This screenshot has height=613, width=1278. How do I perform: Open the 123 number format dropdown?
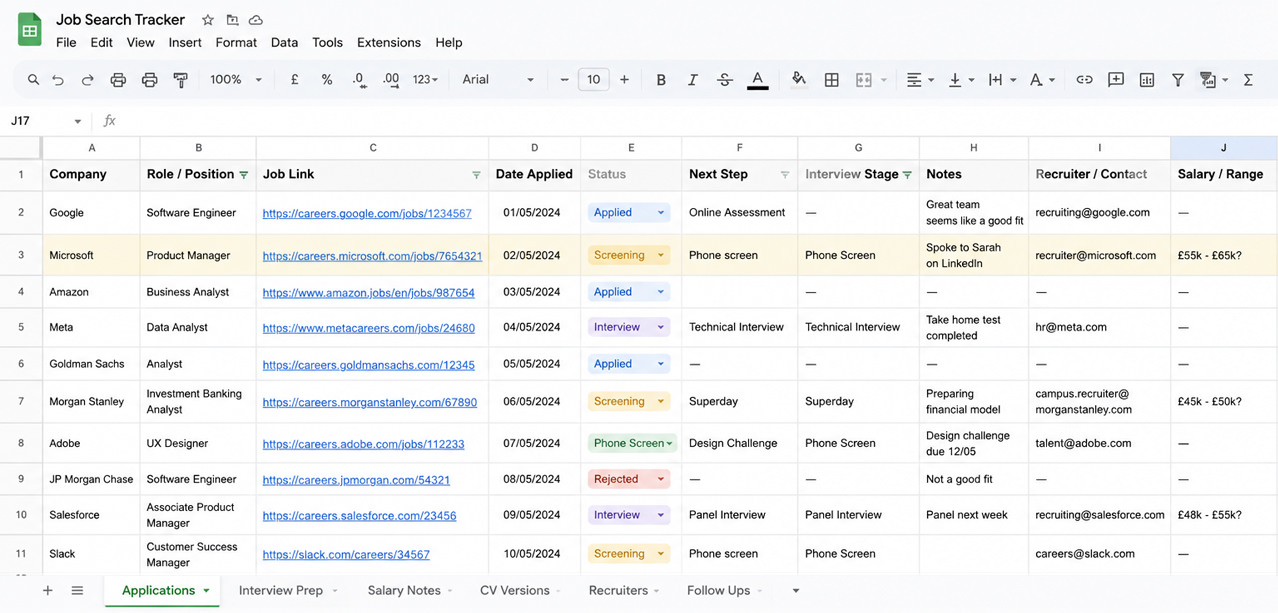pyautogui.click(x=425, y=80)
